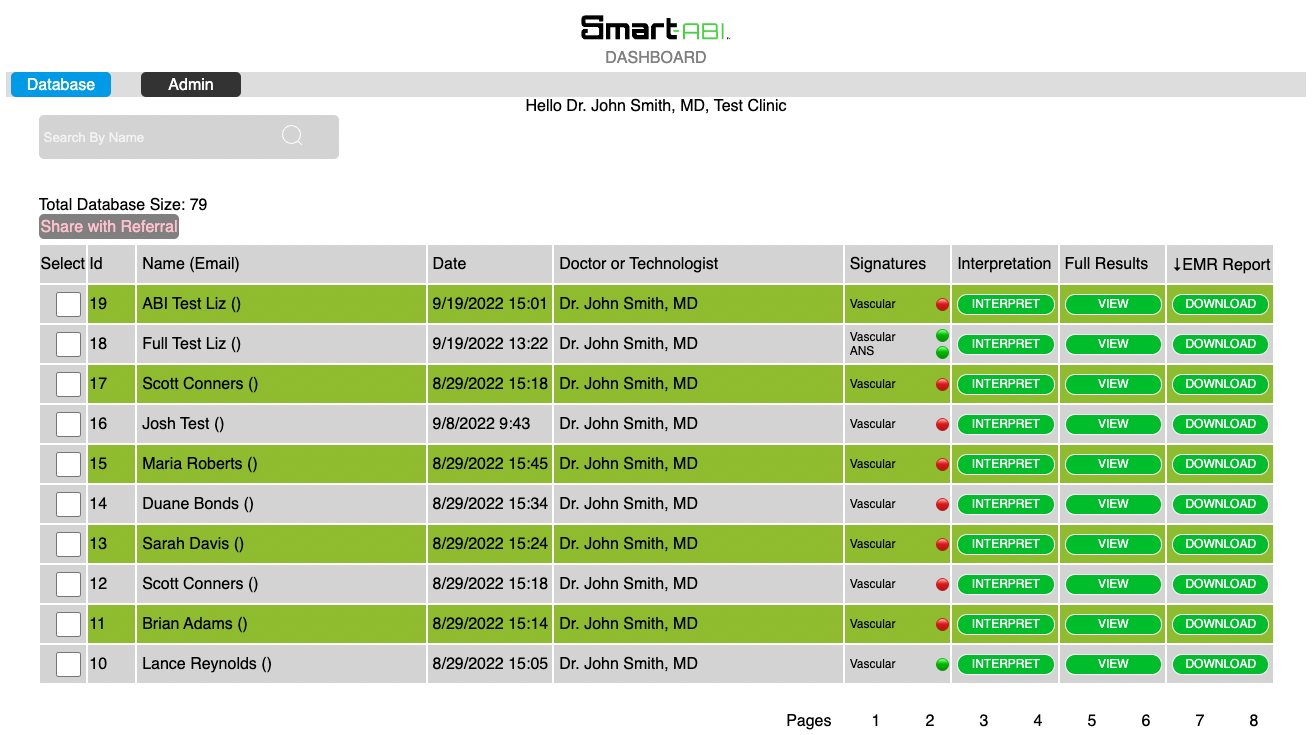Click the Id column header
Image resolution: width=1316 pixels, height=735 pixels.
pyautogui.click(x=111, y=264)
